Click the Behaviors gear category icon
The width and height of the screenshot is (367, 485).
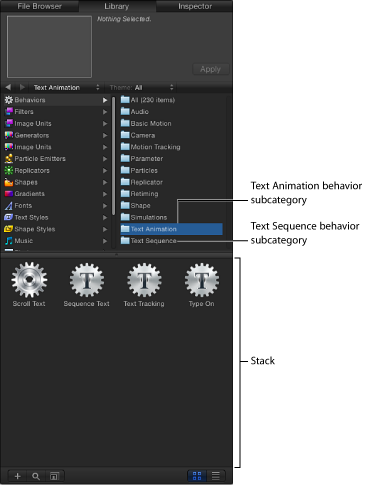click(x=9, y=100)
